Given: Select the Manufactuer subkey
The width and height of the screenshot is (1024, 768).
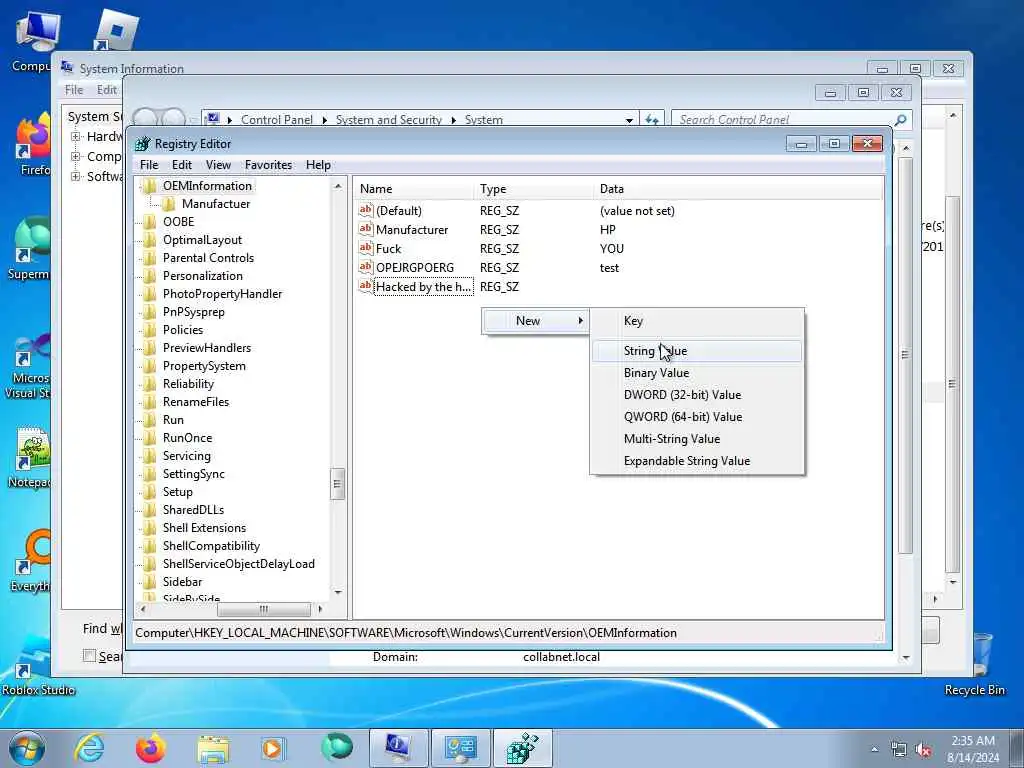Looking at the screenshot, I should (x=216, y=204).
